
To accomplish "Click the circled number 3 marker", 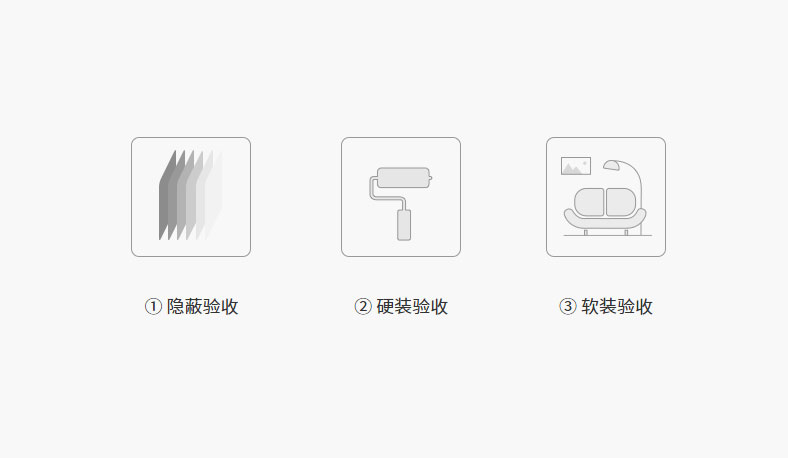I will (567, 306).
